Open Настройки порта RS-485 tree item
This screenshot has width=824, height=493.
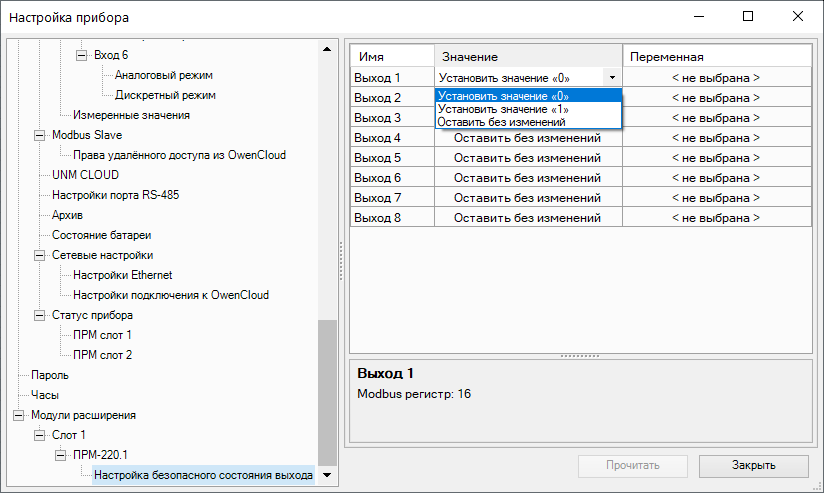[x=115, y=195]
